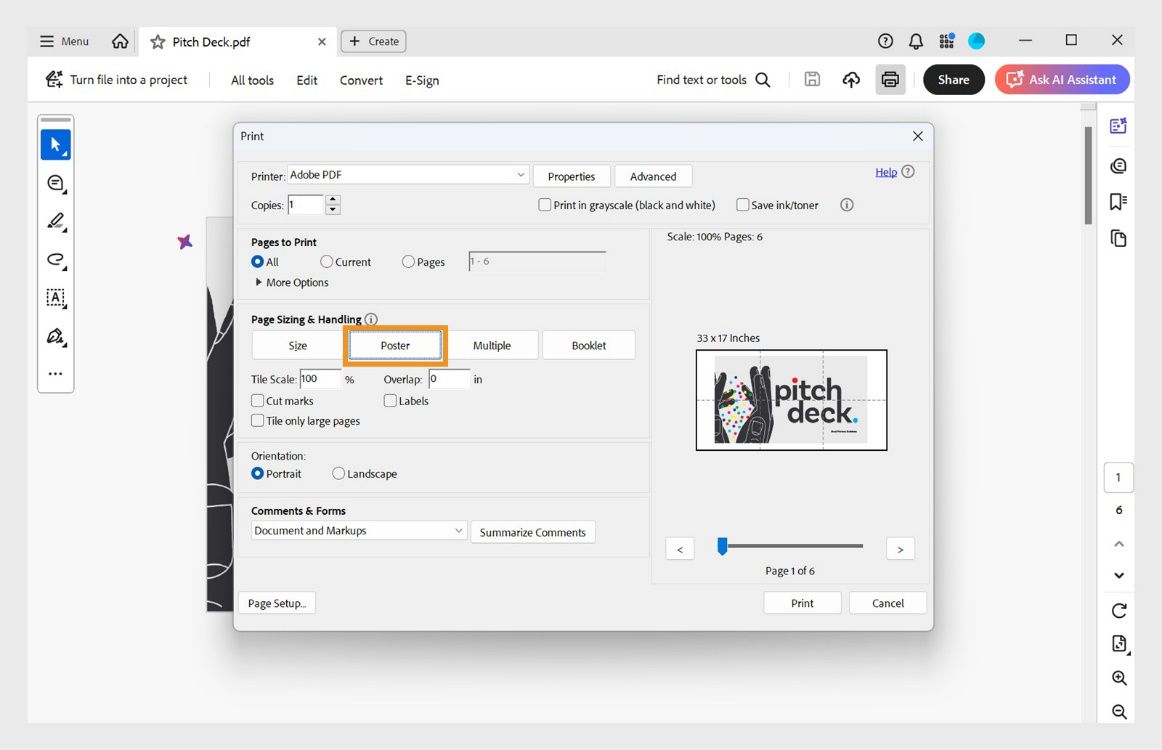The height and width of the screenshot is (750, 1162).
Task: Switch to the E-Sign tab
Action: (x=422, y=79)
